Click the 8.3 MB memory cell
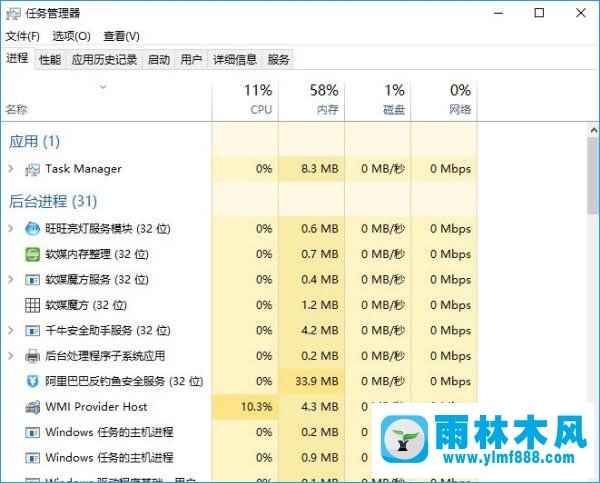This screenshot has width=600, height=483. (311, 169)
